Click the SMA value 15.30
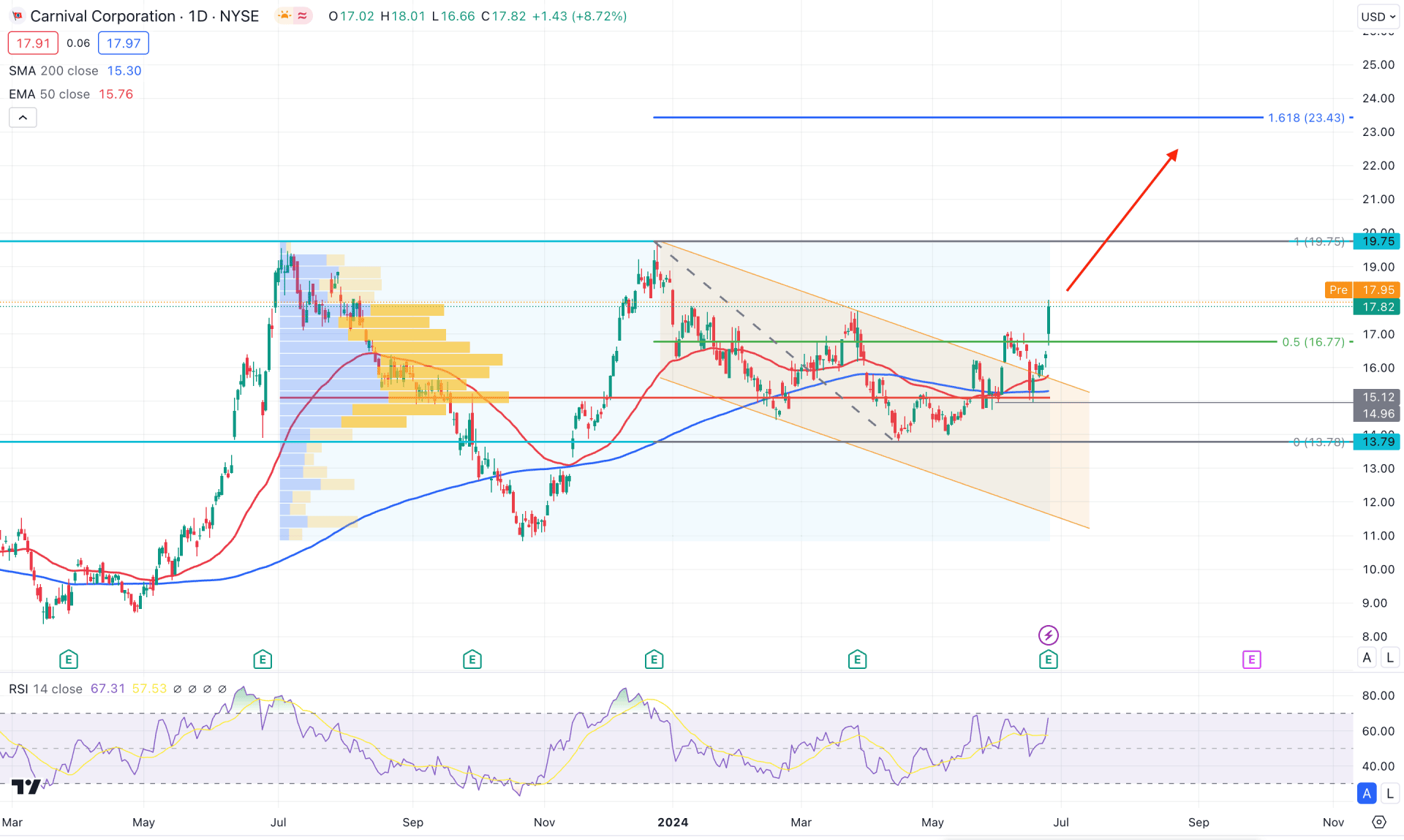The image size is (1404, 840). tap(124, 71)
